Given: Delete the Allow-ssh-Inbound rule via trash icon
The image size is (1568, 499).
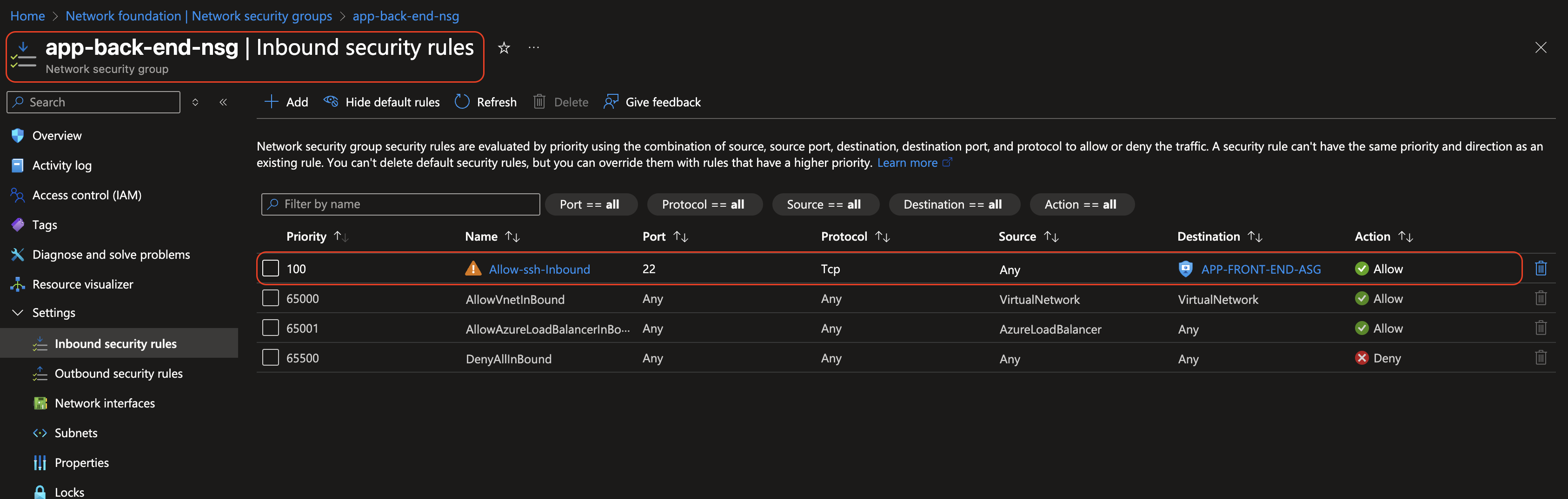Looking at the screenshot, I should 1541,268.
